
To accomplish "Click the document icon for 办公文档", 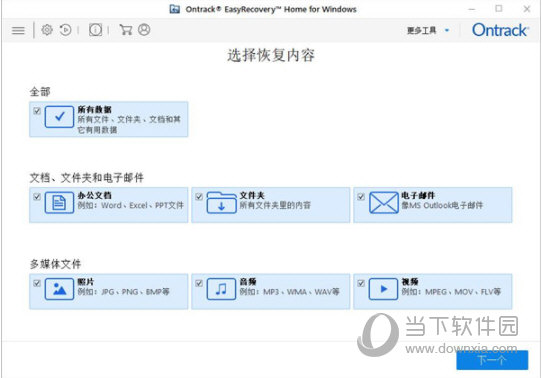I will [59, 202].
